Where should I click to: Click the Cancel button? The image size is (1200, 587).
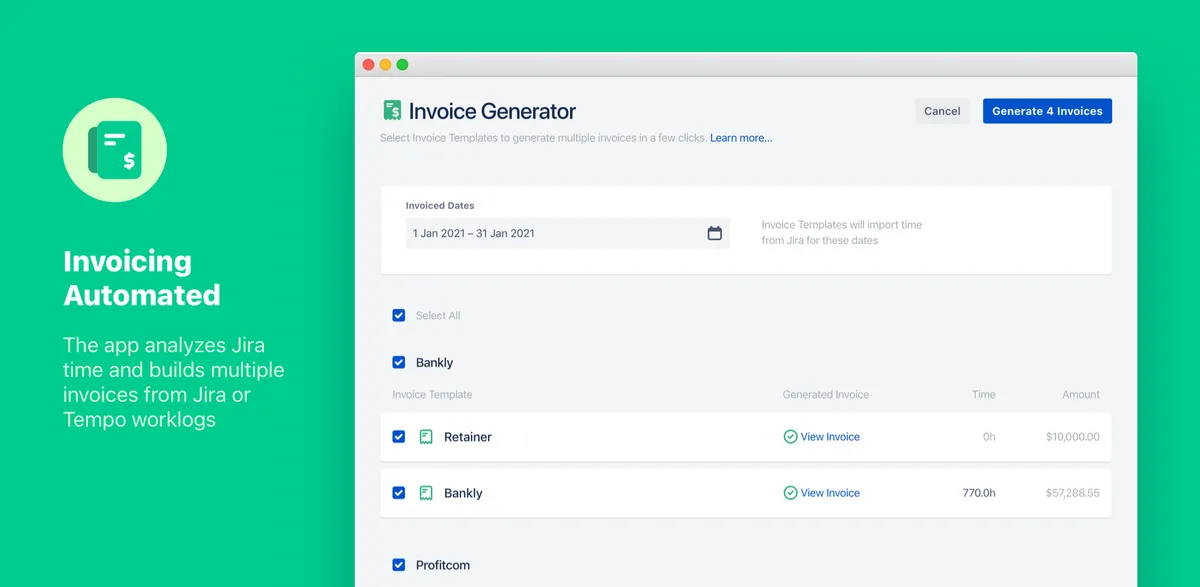click(x=942, y=111)
